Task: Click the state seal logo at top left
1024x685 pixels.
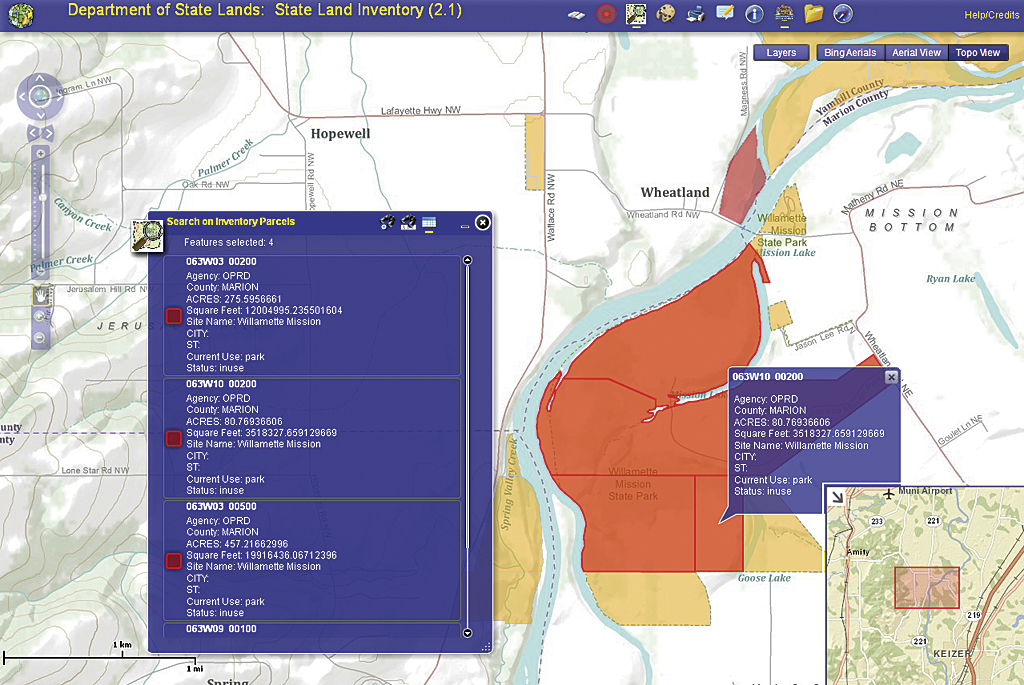Action: (x=21, y=16)
